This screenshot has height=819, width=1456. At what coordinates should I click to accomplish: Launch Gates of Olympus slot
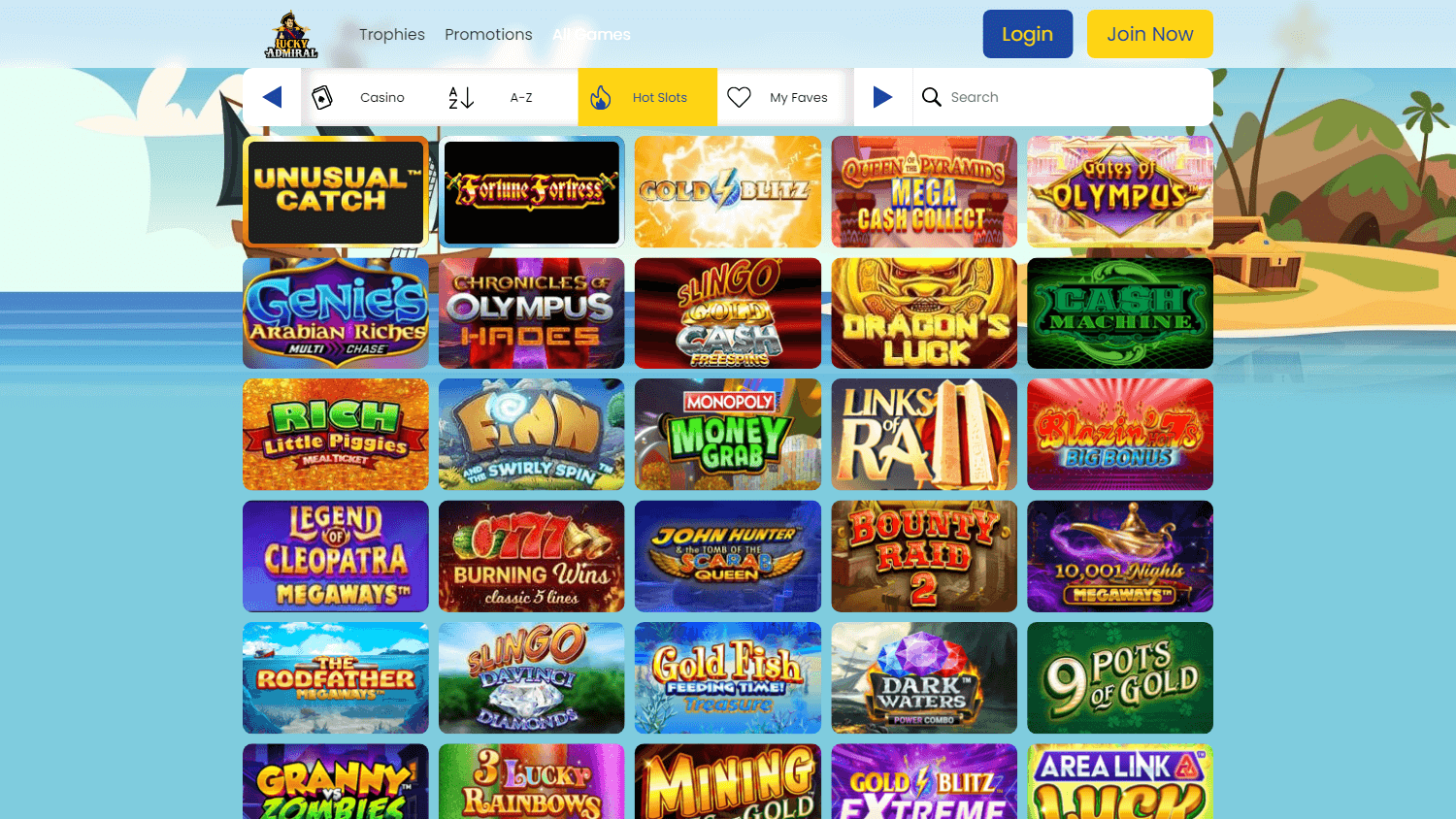[1120, 191]
